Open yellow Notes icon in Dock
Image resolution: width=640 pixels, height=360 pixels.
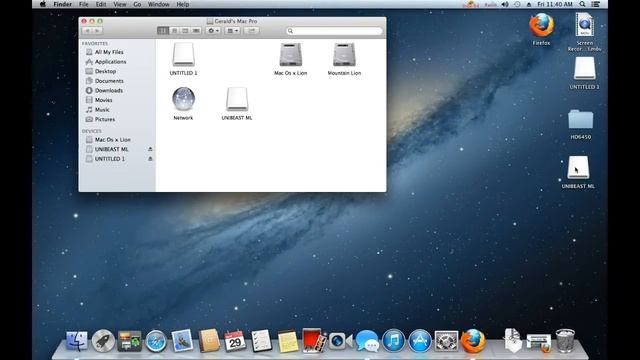click(288, 341)
